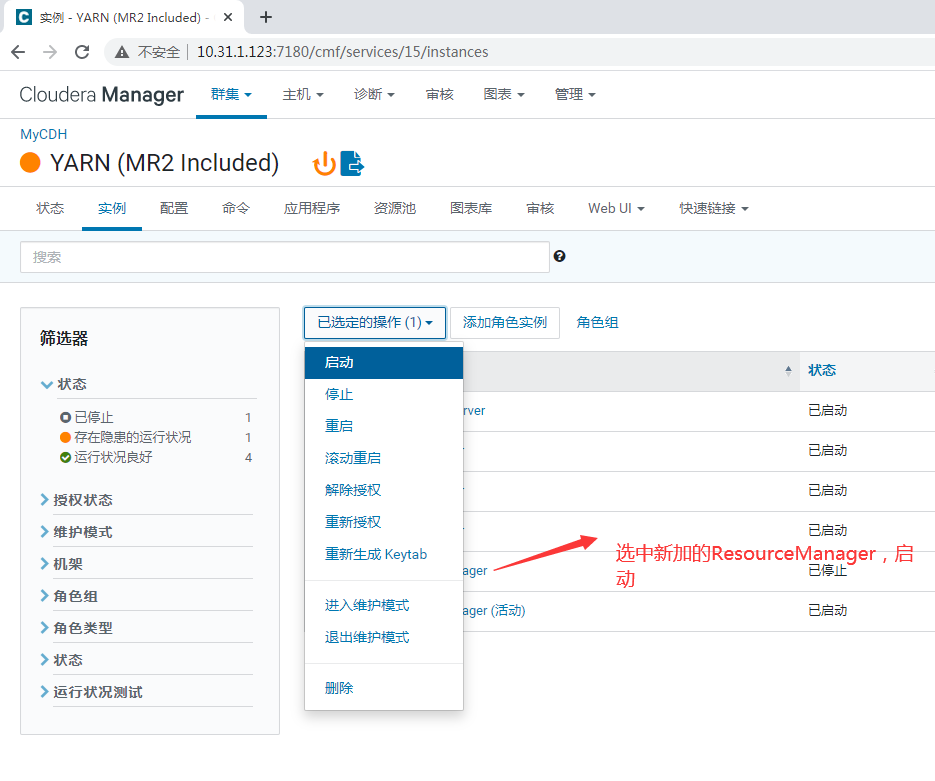Expand the 机架 filter
Image resolution: width=935 pixels, height=781 pixels.
coord(61,564)
